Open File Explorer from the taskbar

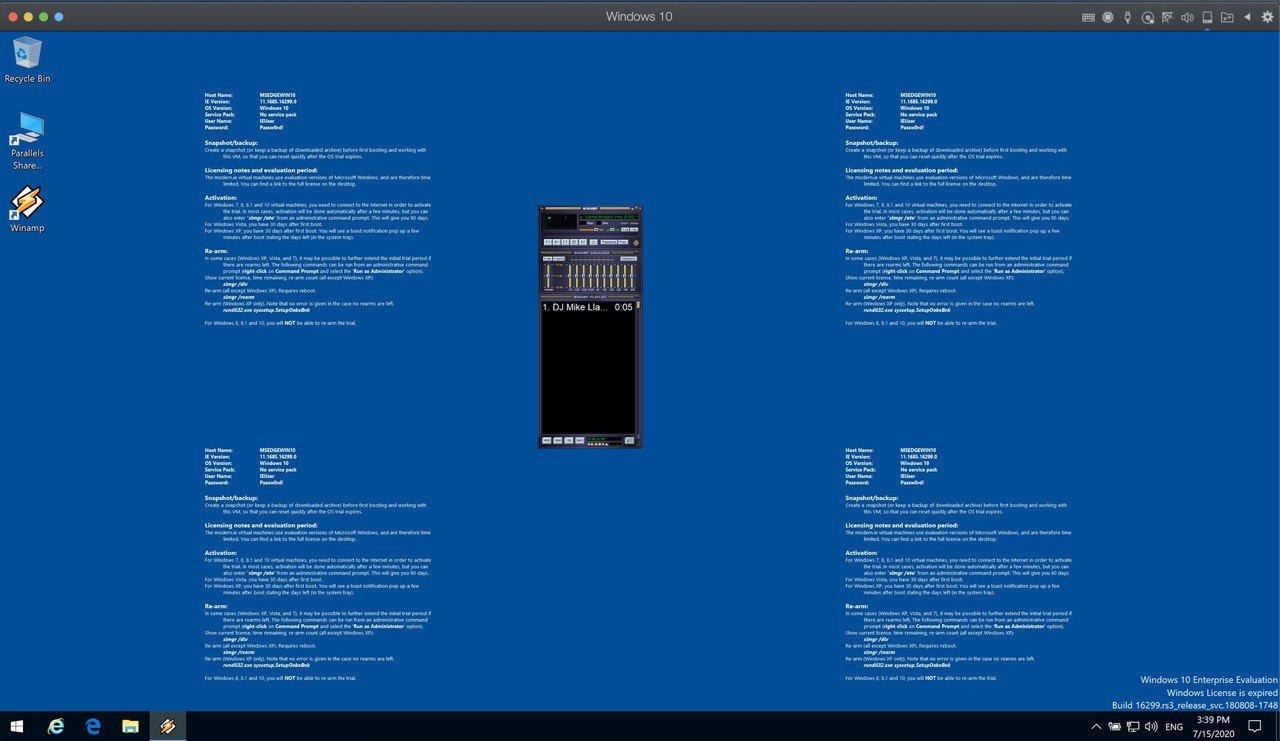click(x=130, y=726)
